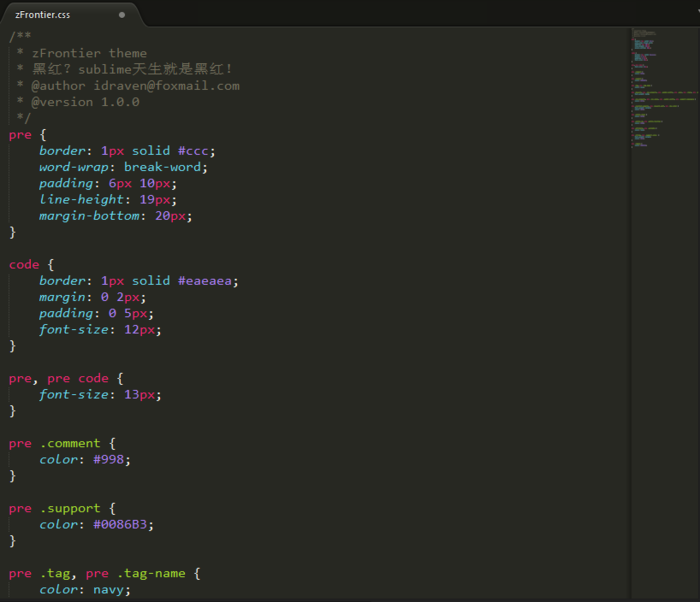Click the '@version 1.0.0' comment line
Screen dimensions: 700x602
tap(85, 102)
